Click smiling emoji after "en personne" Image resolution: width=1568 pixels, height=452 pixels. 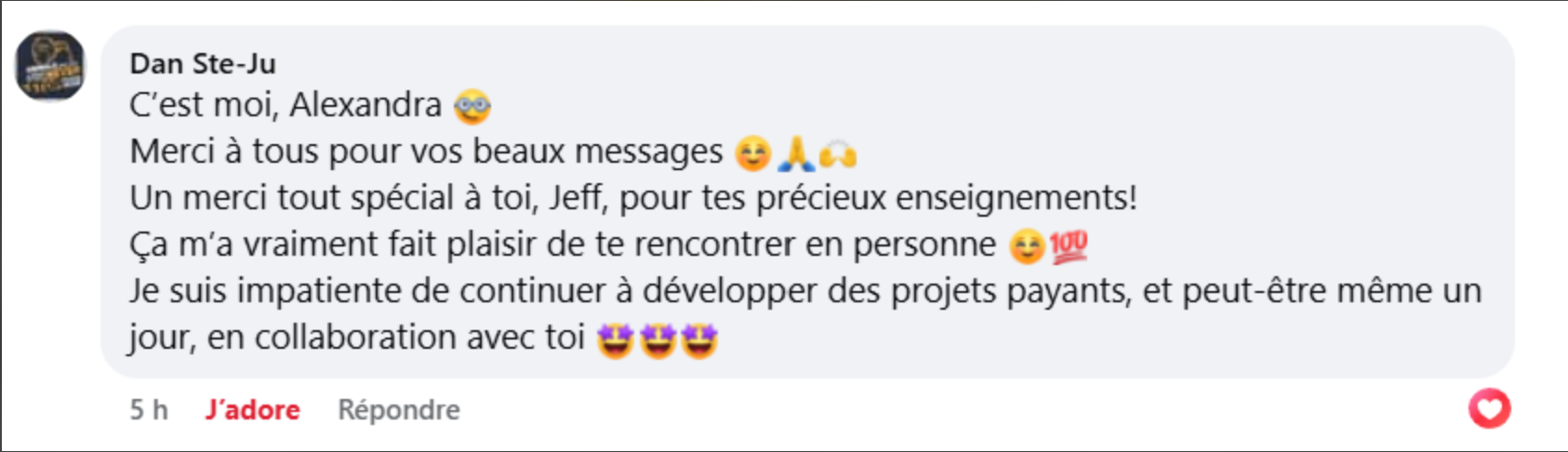[x=1027, y=246]
